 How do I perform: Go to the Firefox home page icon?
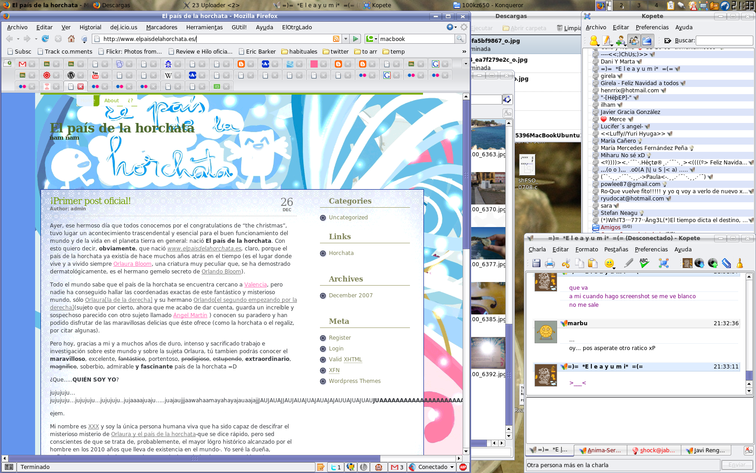click(71, 39)
